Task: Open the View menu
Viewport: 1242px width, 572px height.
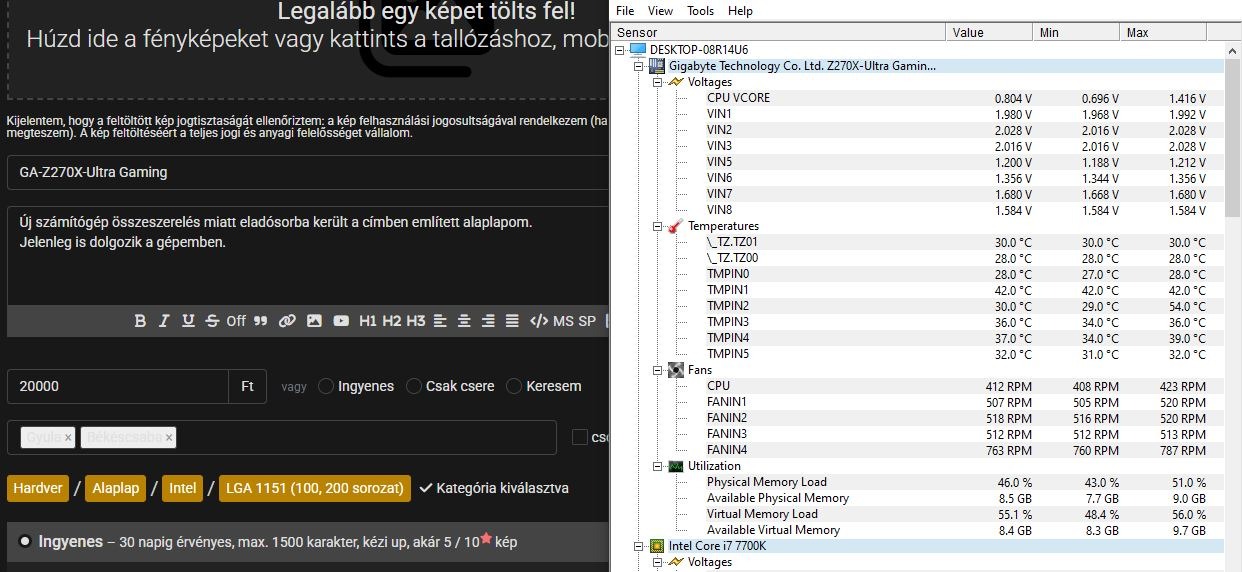Action: click(660, 11)
